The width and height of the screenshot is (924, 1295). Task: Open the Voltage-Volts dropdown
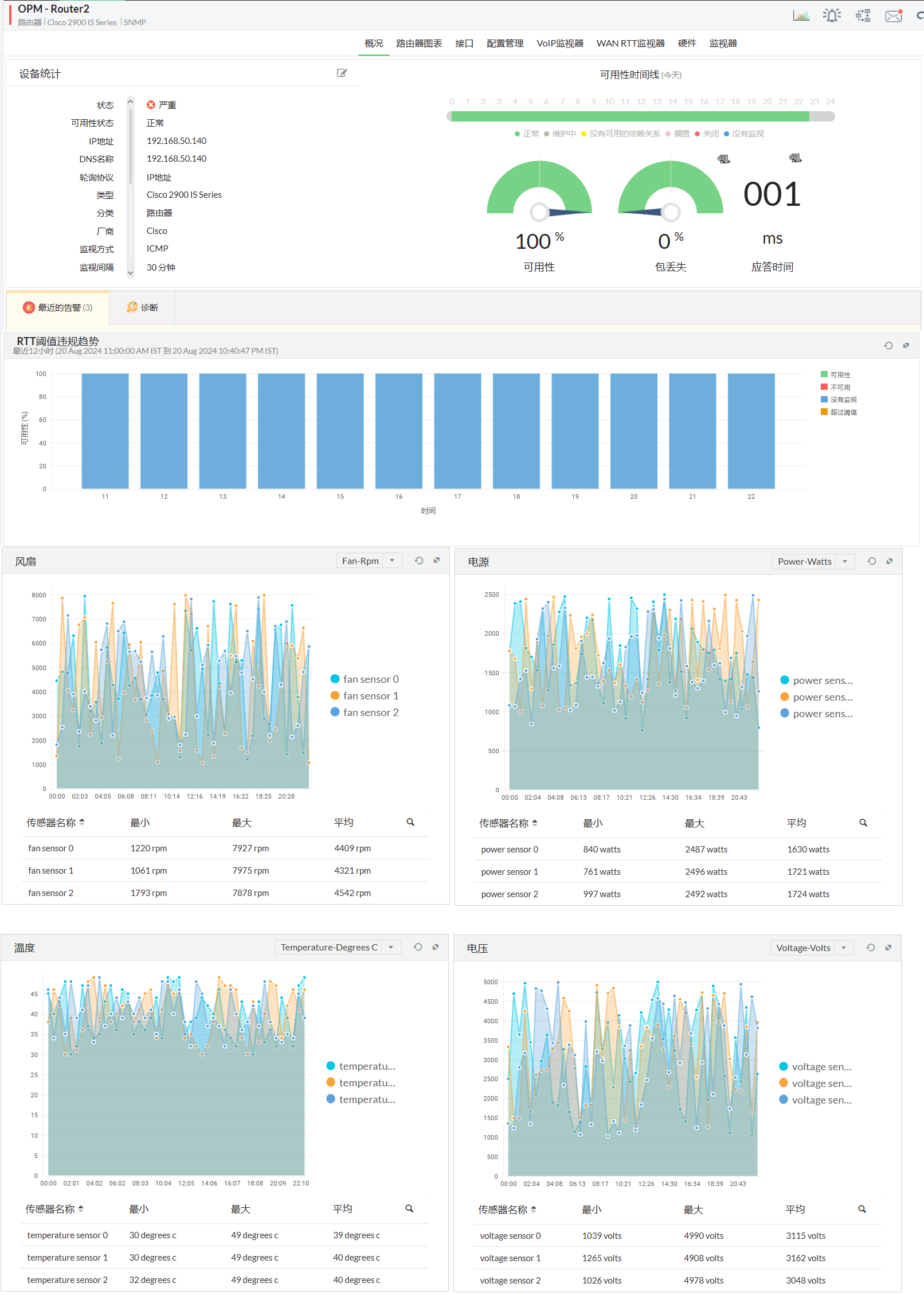pyautogui.click(x=812, y=948)
